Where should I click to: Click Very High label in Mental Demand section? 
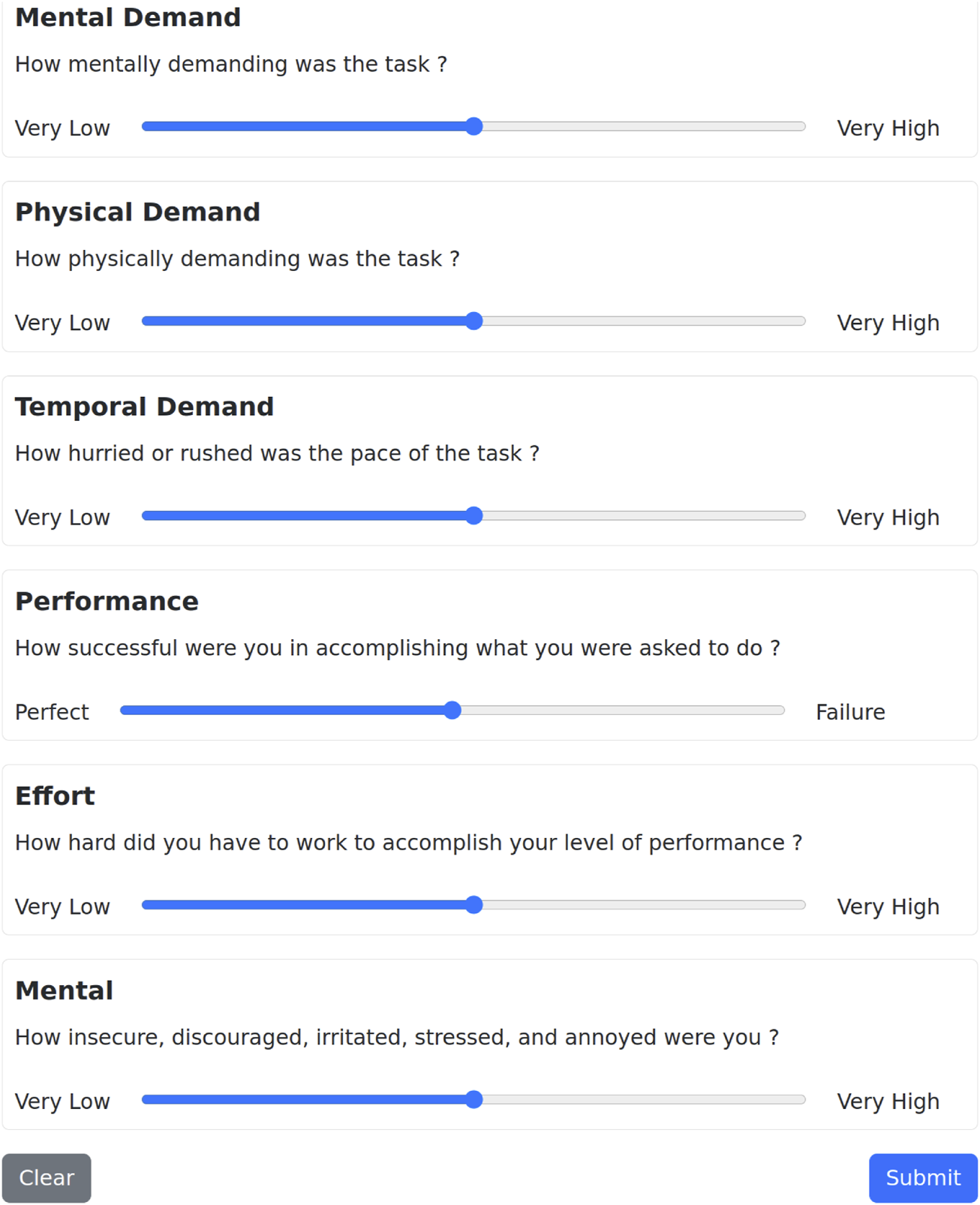pyautogui.click(x=888, y=128)
